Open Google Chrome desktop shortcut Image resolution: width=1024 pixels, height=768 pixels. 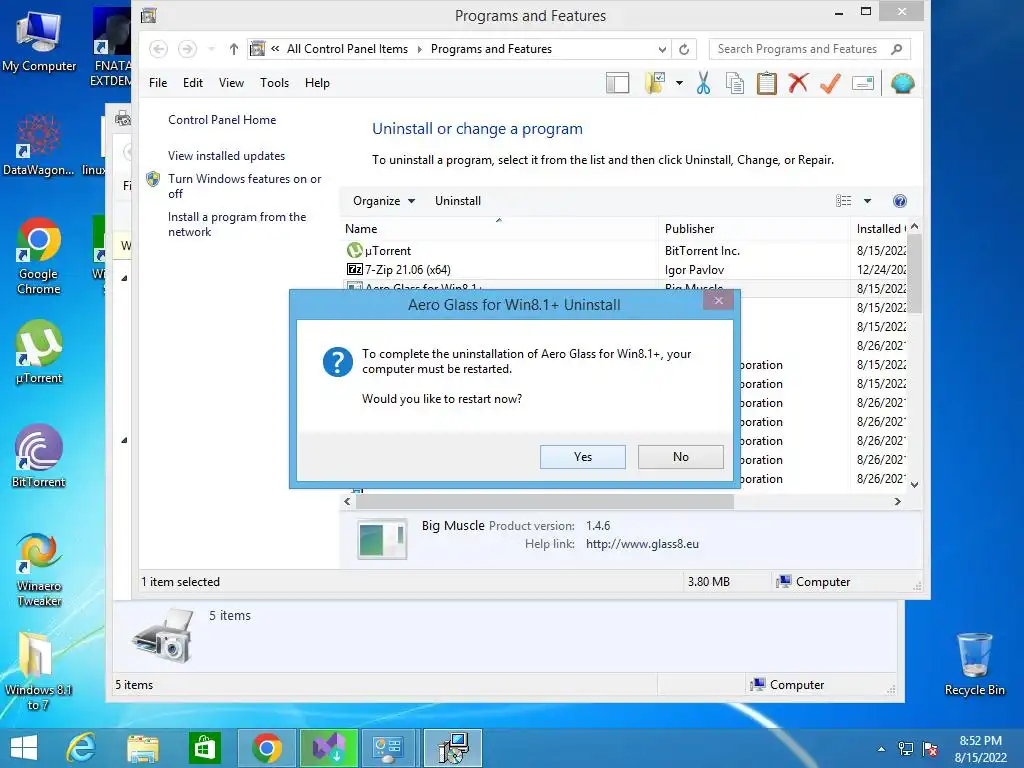point(39,256)
